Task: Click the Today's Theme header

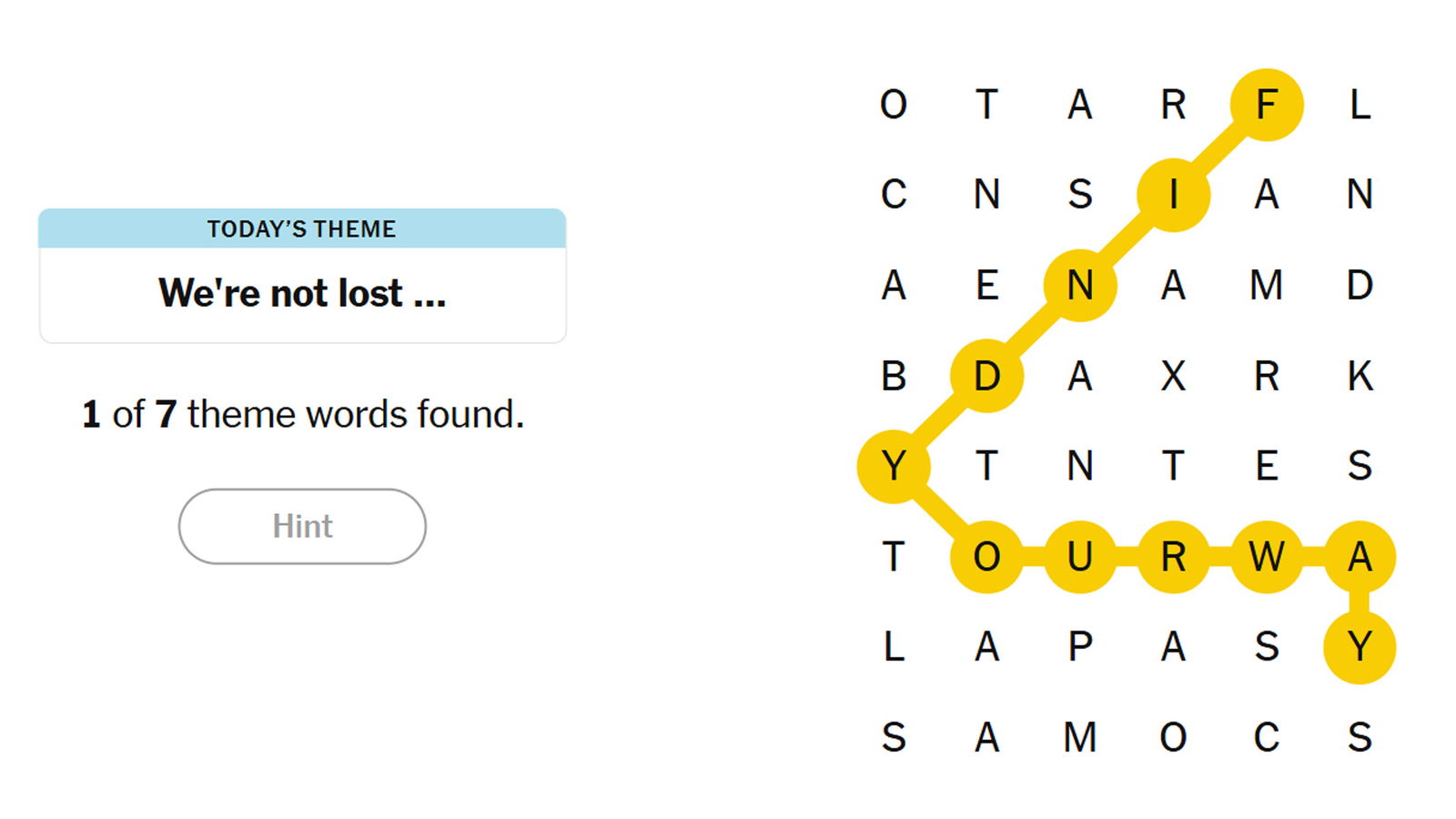Action: click(x=302, y=228)
